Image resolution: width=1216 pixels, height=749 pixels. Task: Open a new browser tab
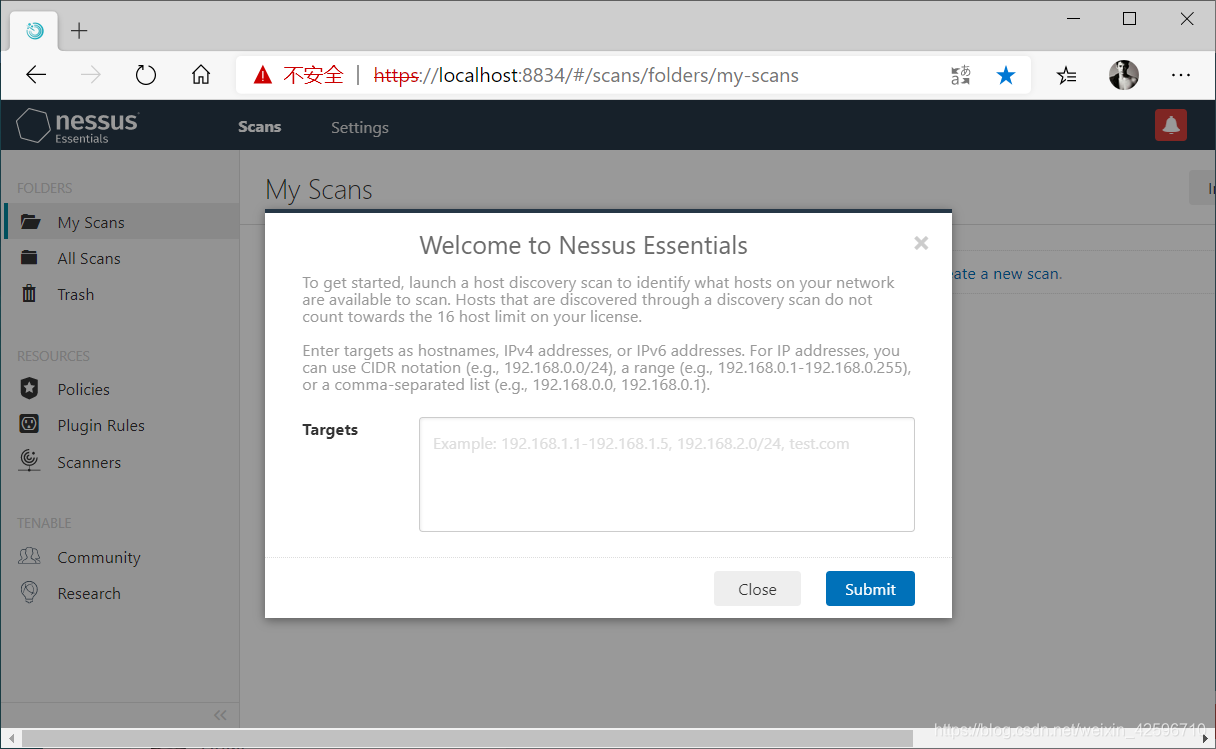click(79, 31)
